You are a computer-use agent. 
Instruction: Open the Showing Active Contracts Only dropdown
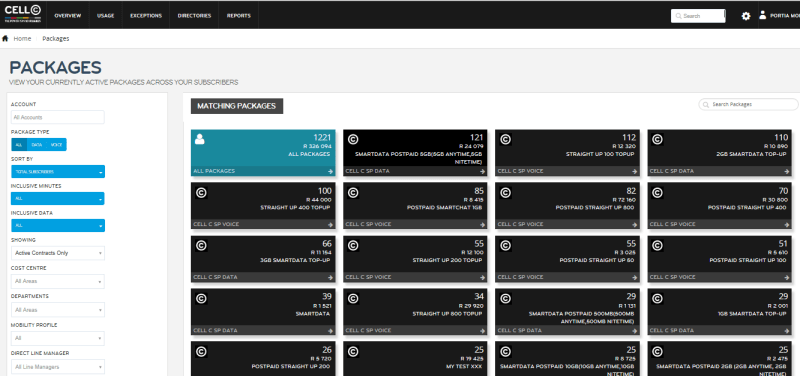[58, 253]
